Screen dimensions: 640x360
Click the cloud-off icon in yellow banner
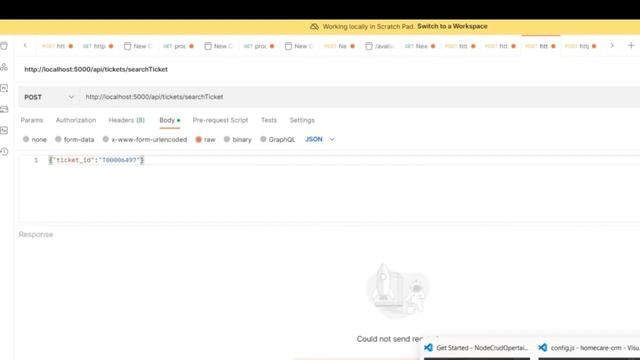coord(314,27)
